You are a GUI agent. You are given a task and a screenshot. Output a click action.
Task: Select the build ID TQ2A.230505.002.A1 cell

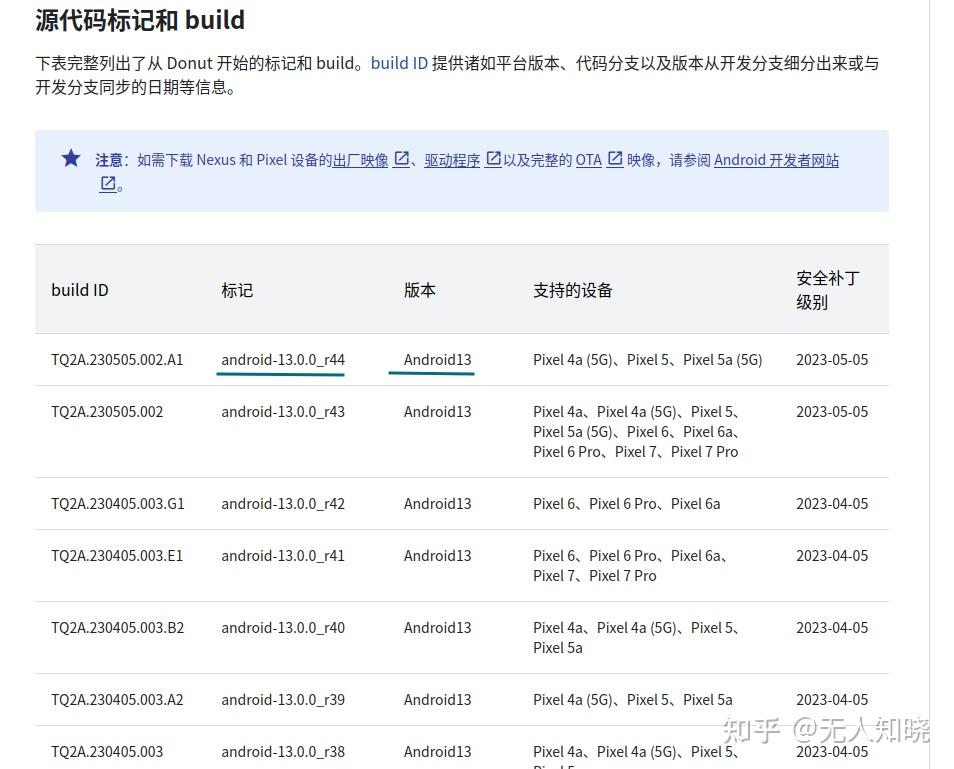pos(118,359)
